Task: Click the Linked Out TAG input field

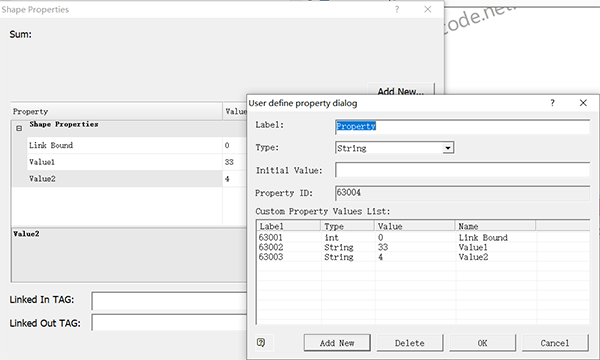Action: pyautogui.click(x=169, y=323)
